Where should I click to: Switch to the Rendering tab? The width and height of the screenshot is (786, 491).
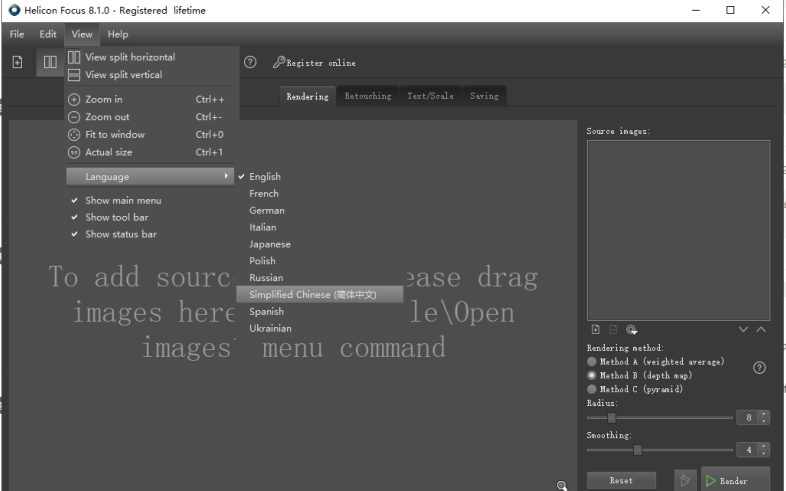point(307,96)
